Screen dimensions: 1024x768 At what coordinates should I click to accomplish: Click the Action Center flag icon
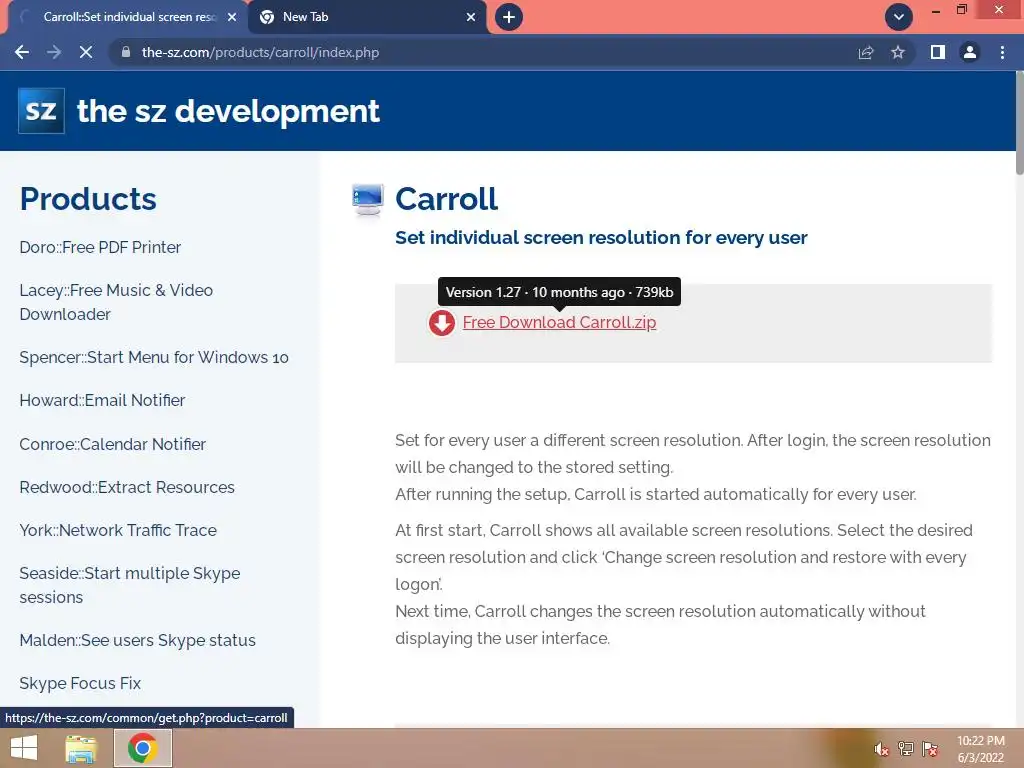[x=930, y=749]
